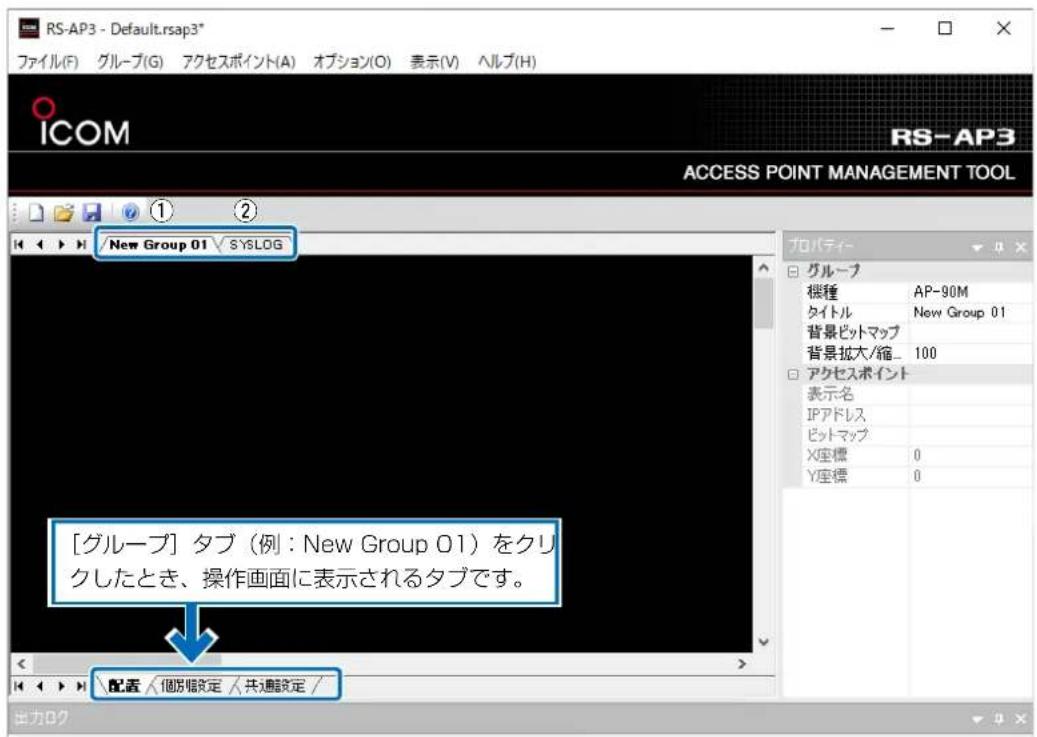
Task: Collapse the アクセスポイント property section
Action: coord(793,374)
